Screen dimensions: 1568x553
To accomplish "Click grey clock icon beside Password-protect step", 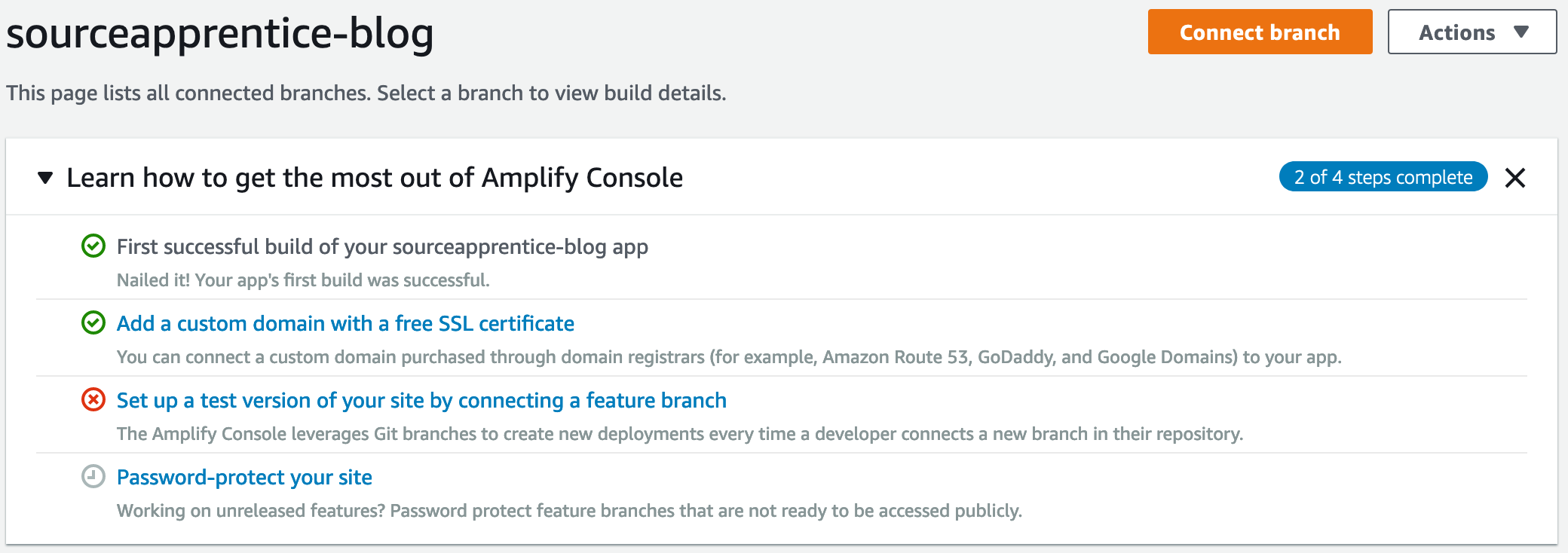I will click(x=93, y=476).
